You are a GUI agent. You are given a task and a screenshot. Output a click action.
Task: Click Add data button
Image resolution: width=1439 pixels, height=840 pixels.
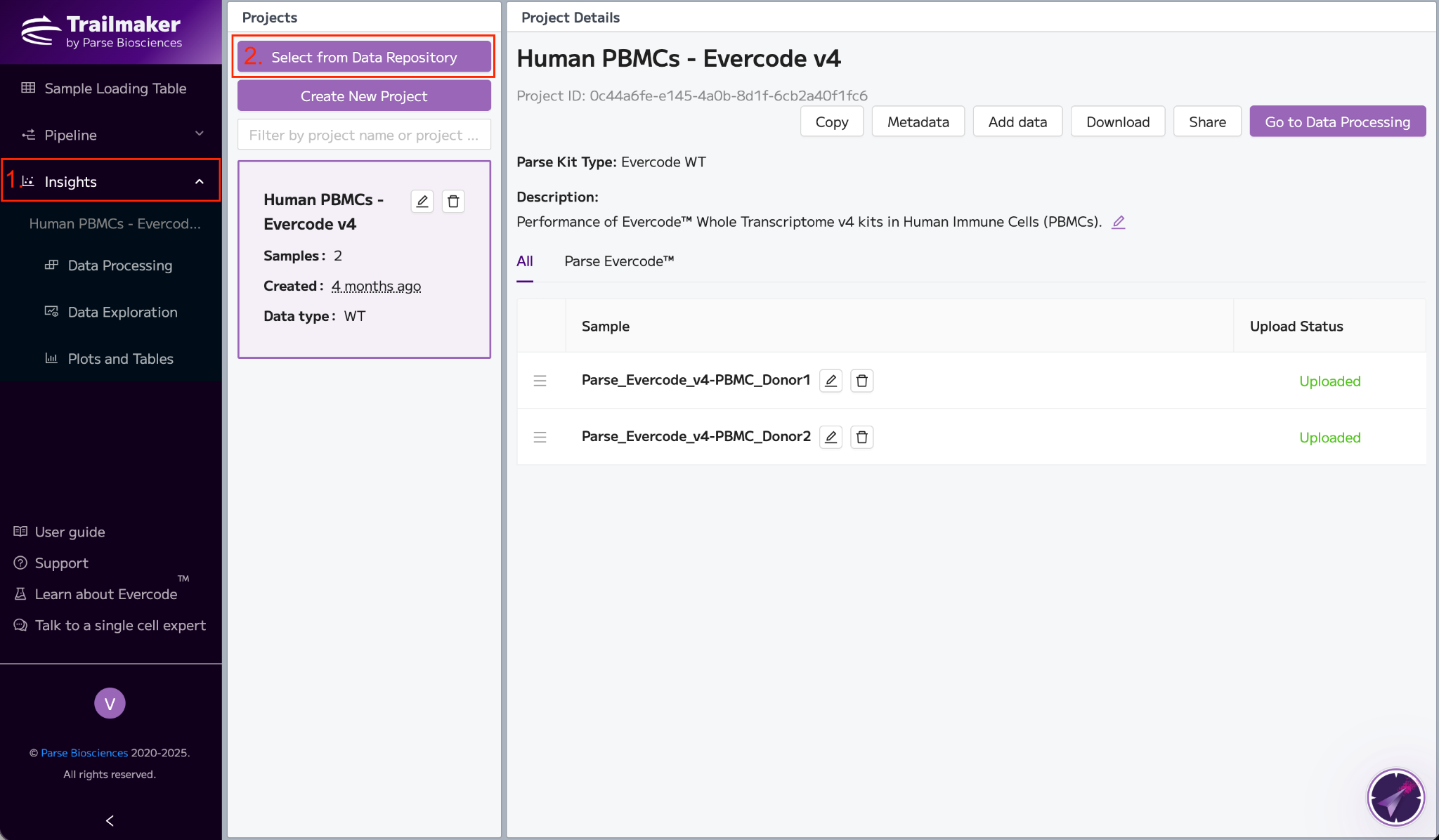coord(1017,122)
